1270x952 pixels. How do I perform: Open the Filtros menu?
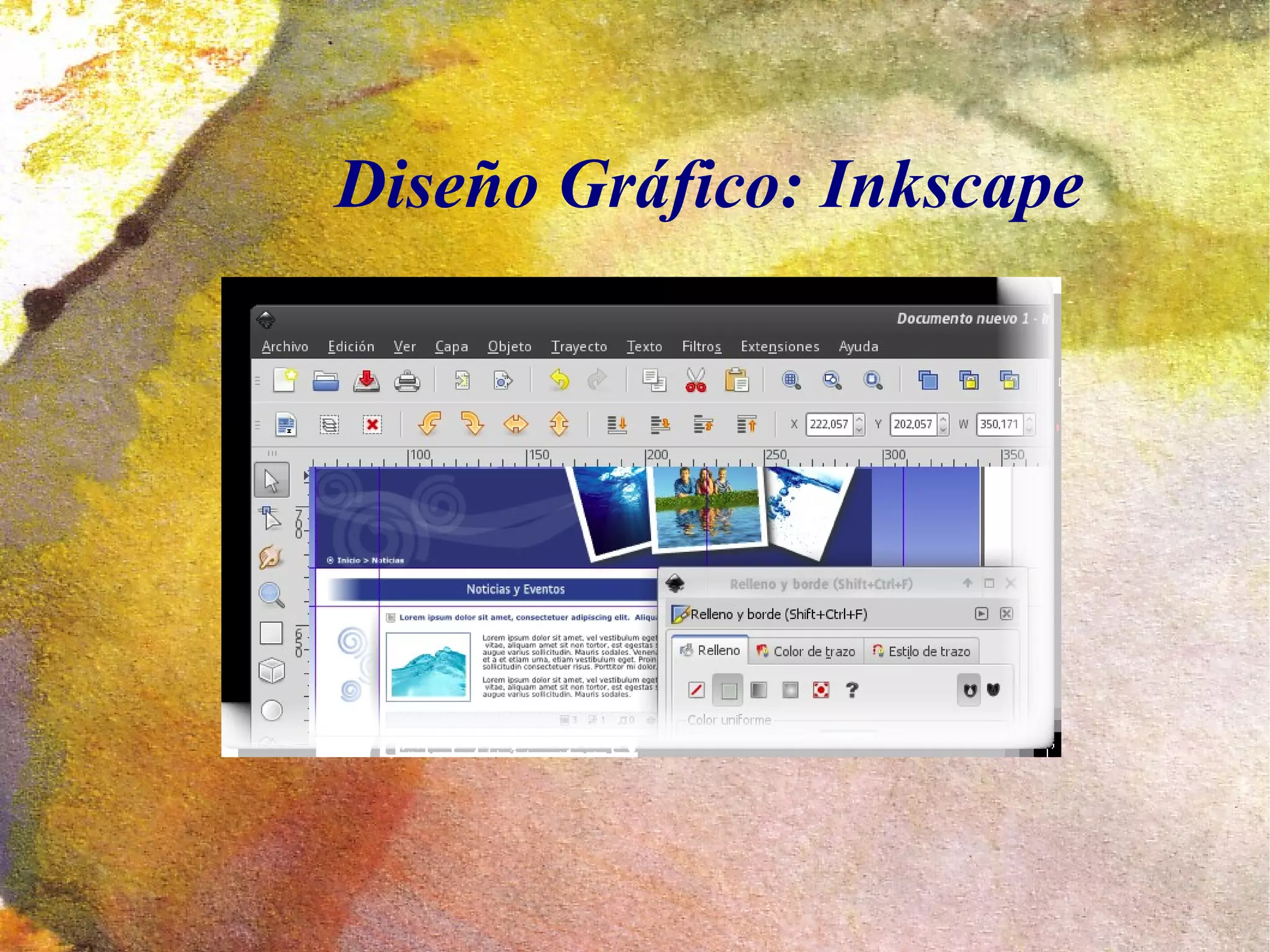point(701,347)
